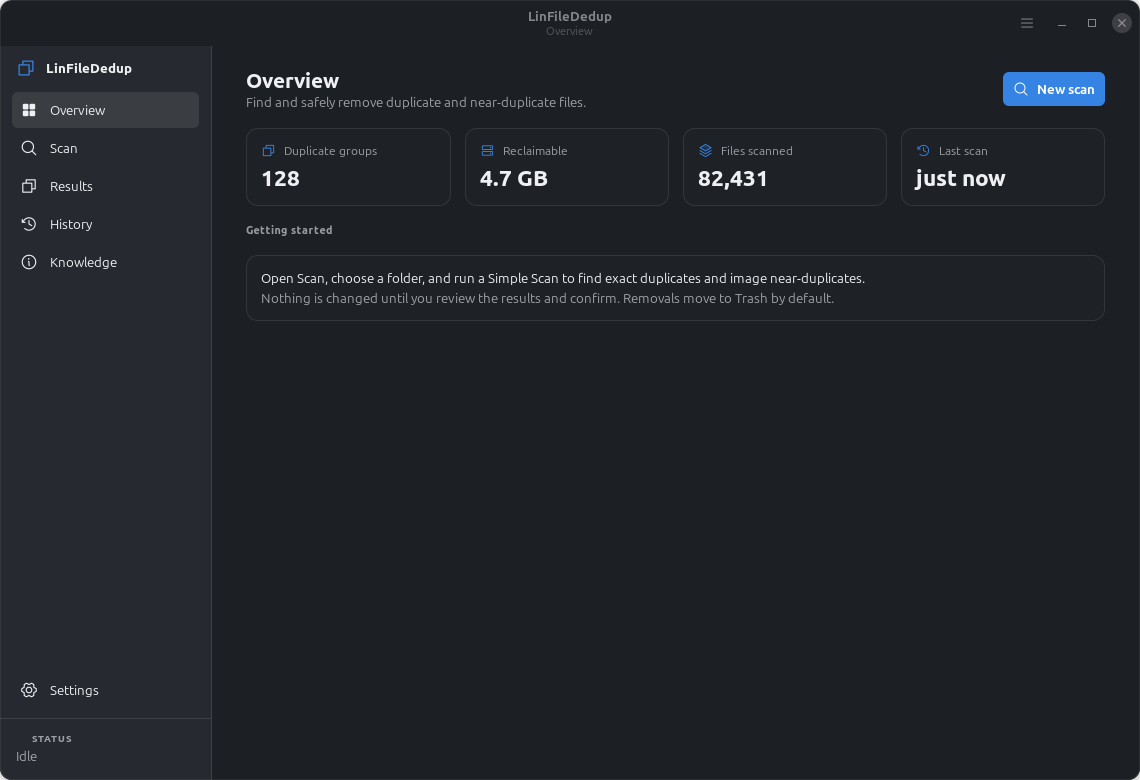Click the Reclaimable storage icon
Image resolution: width=1140 pixels, height=780 pixels.
click(x=487, y=150)
